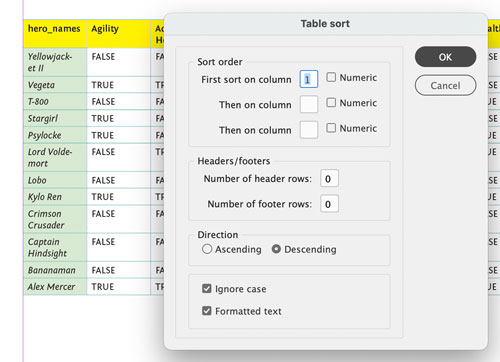Click the first Then on column field
500x362 pixels.
(x=309, y=104)
